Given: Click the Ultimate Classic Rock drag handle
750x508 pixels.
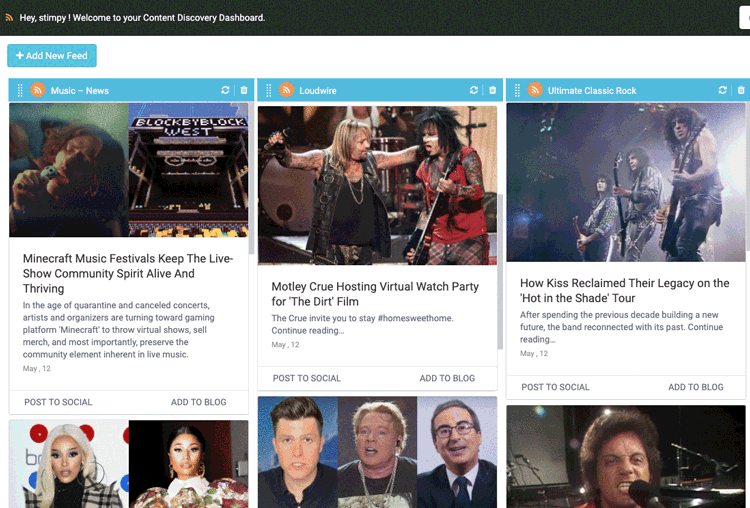Looking at the screenshot, I should pyautogui.click(x=518, y=90).
